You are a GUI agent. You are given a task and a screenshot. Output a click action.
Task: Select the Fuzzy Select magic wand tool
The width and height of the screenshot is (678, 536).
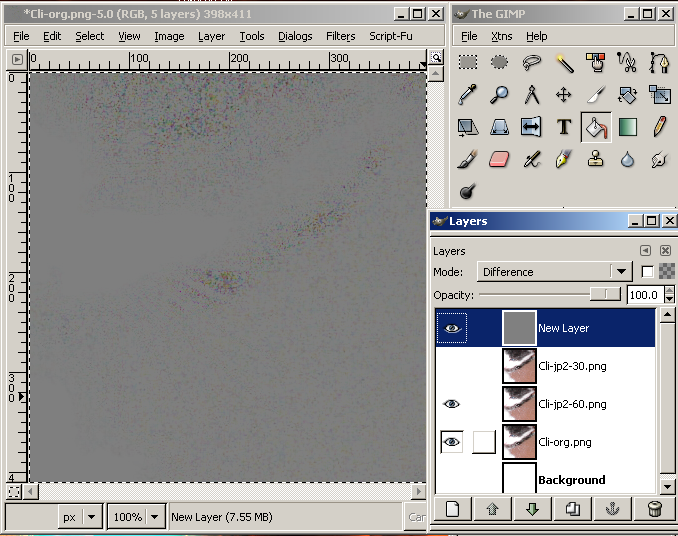click(564, 63)
